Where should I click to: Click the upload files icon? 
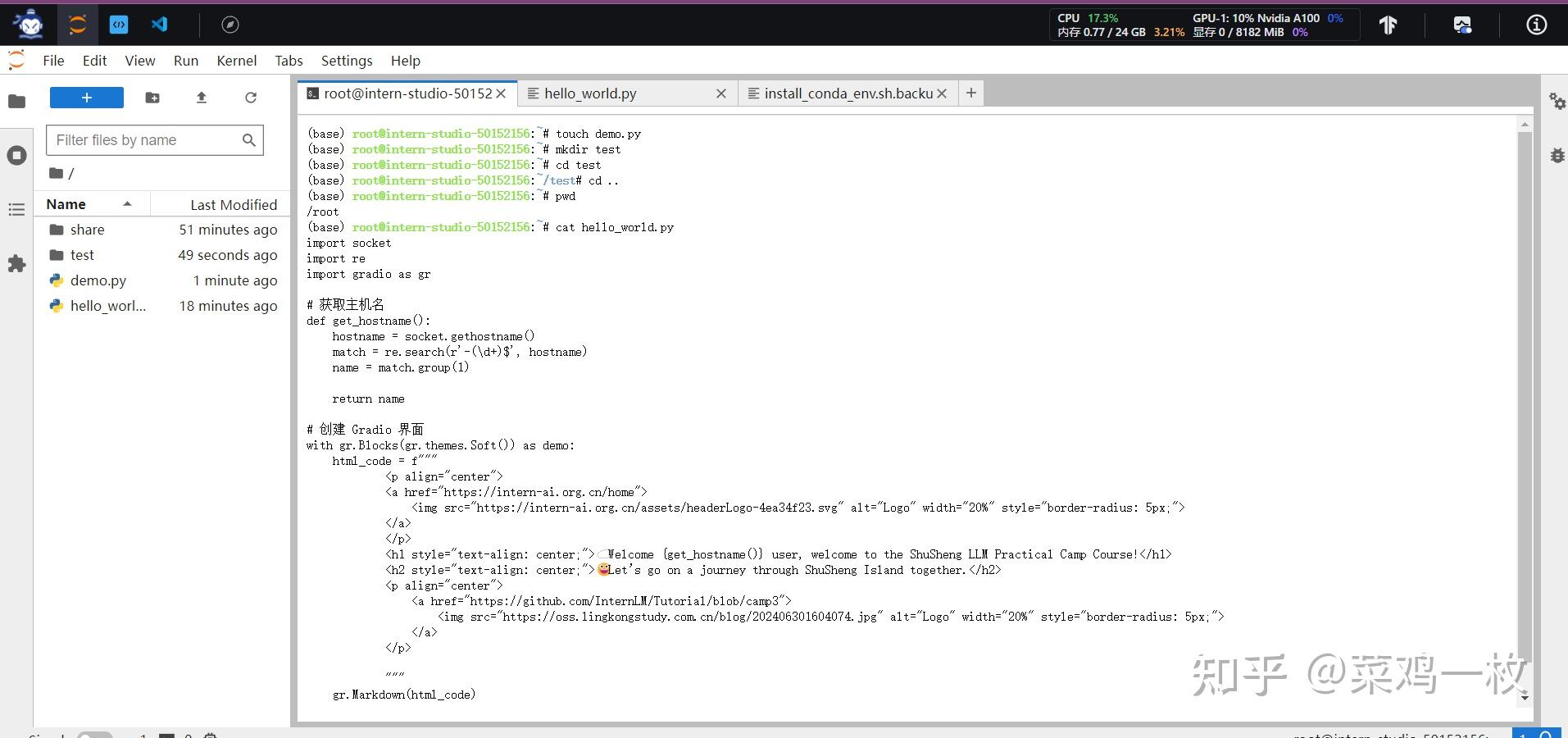(202, 98)
